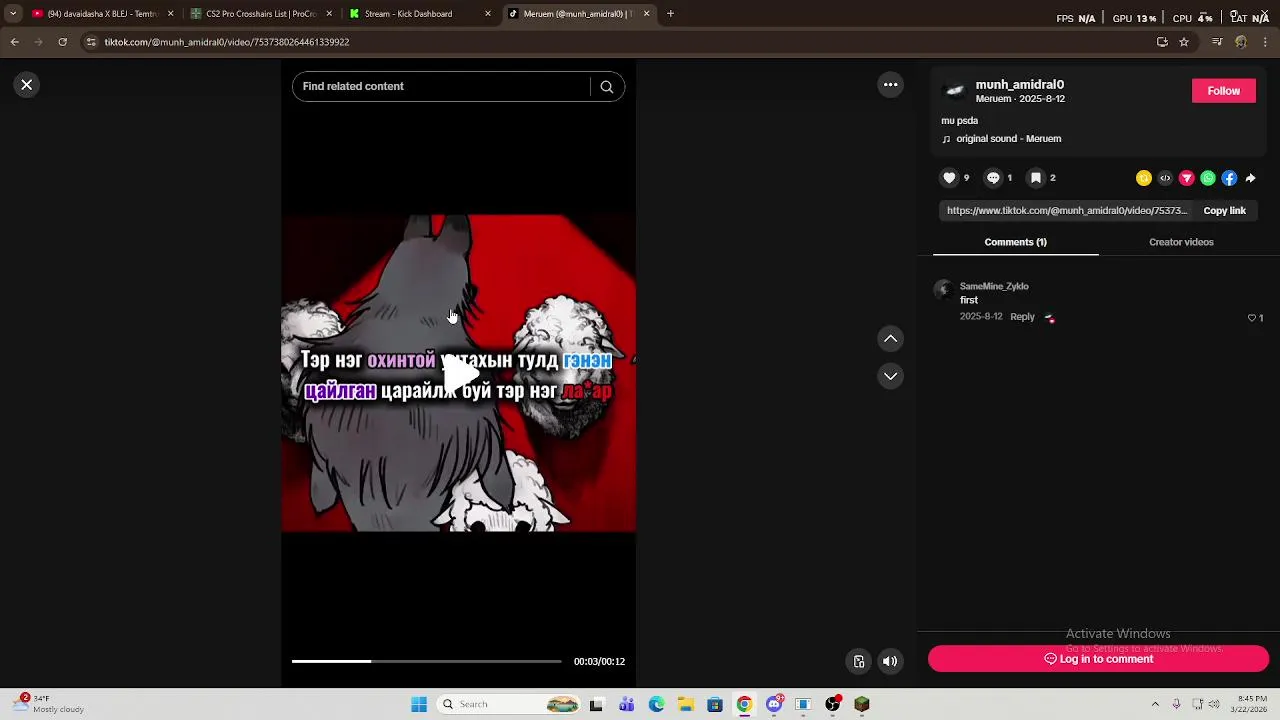The height and width of the screenshot is (720, 1280).
Task: Click the search magnifier in Find related content
Action: pyautogui.click(x=606, y=87)
